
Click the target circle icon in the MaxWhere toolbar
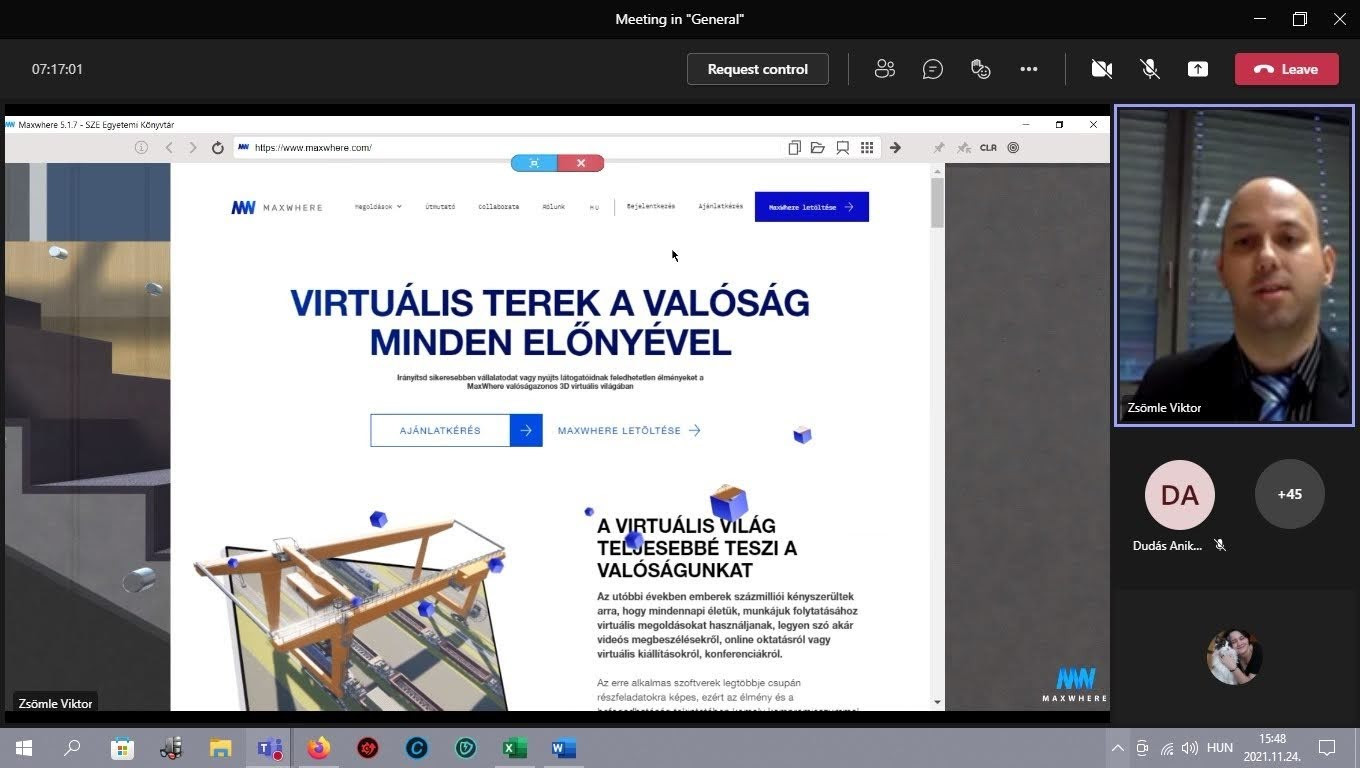point(1013,147)
